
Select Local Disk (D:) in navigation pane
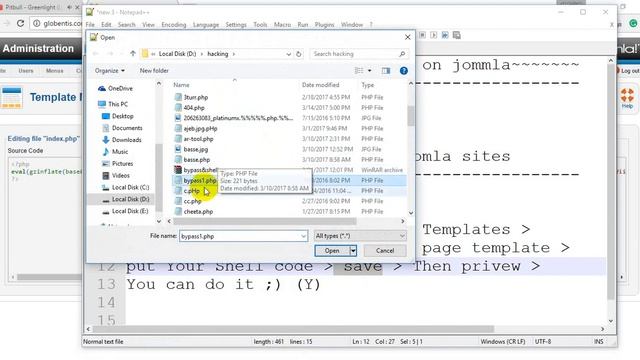point(126,199)
